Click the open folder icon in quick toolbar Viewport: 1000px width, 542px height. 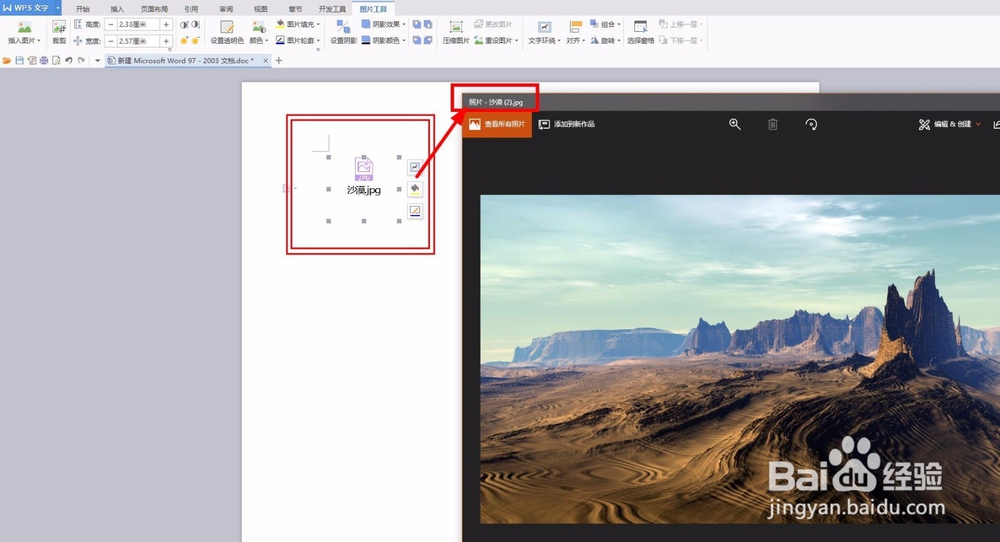coord(7,61)
